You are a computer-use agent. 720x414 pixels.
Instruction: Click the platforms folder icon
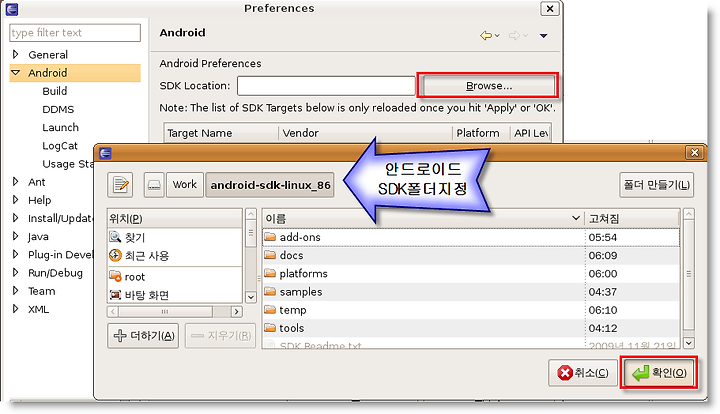[270, 274]
